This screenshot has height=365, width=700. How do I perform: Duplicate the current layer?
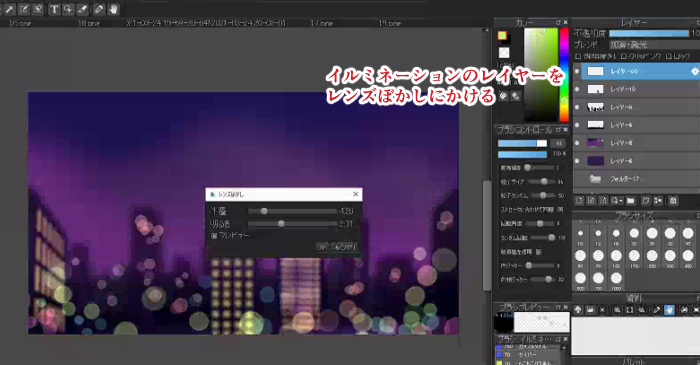pos(645,201)
